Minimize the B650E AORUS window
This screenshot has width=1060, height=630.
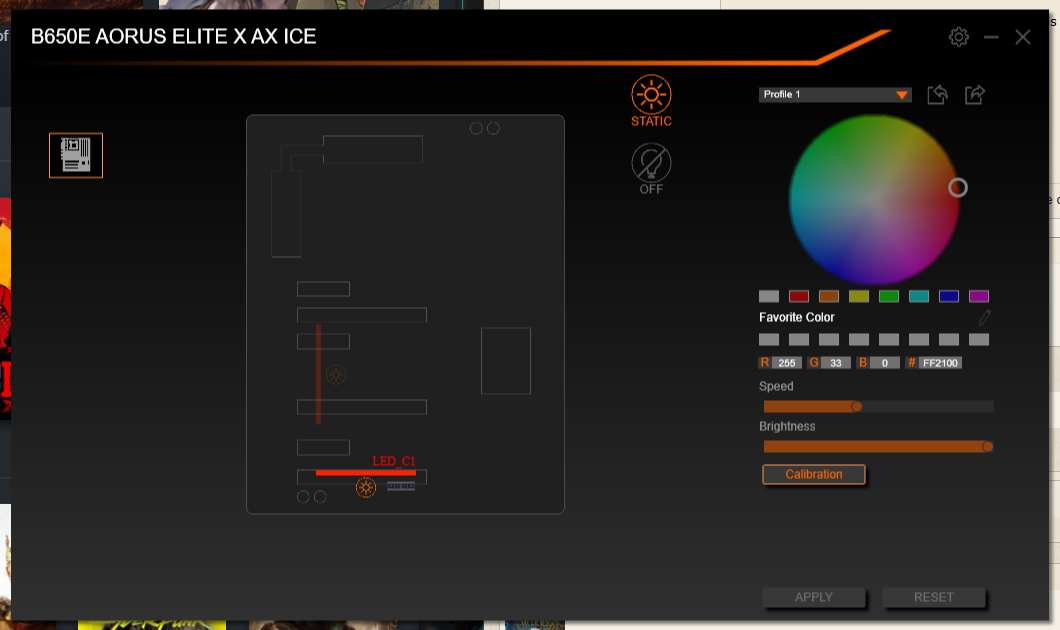pos(991,37)
